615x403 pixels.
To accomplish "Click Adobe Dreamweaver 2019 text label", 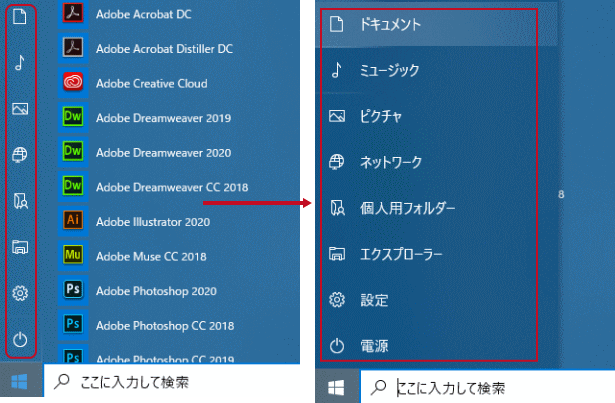I will [164, 118].
